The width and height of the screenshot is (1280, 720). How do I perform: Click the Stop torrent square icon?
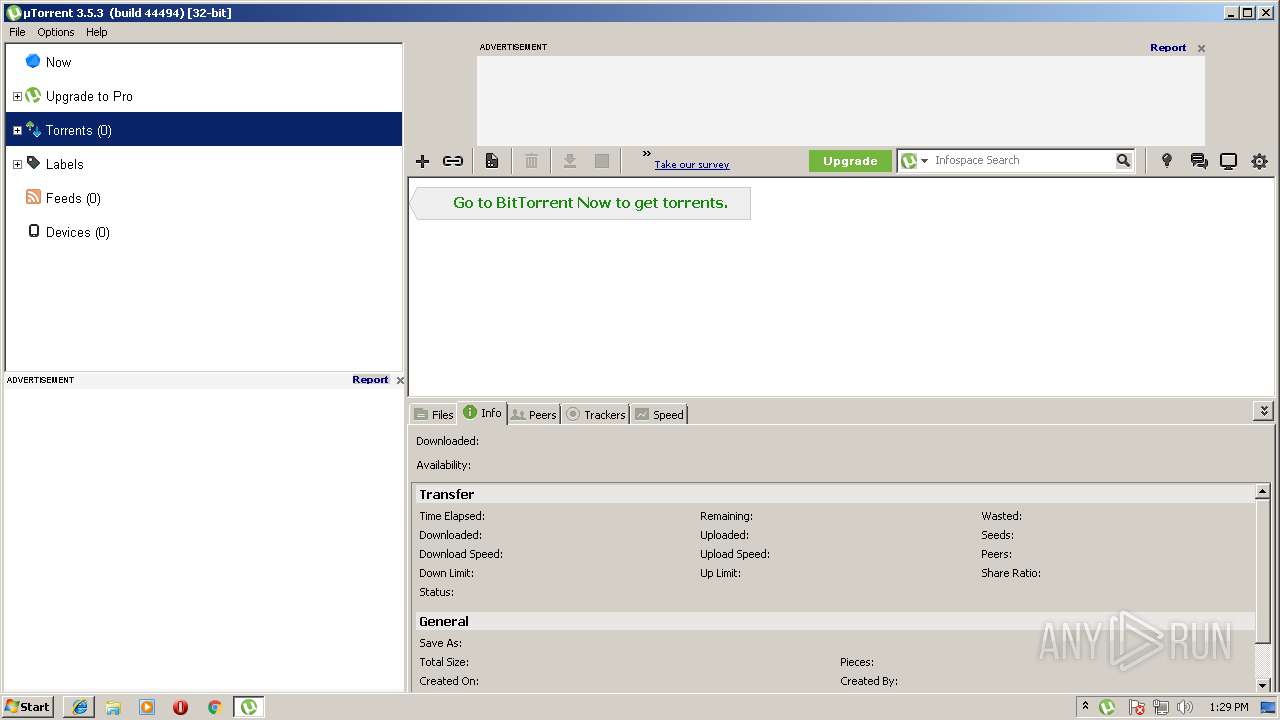[602, 161]
